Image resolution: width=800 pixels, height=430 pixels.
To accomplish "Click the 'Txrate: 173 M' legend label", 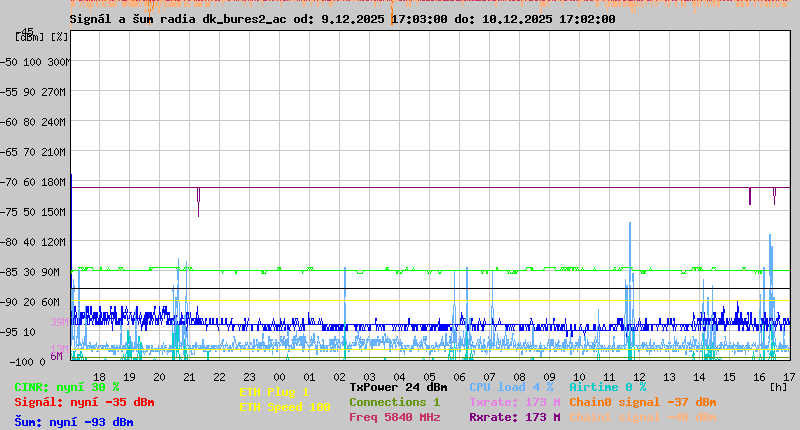I will [x=515, y=402].
